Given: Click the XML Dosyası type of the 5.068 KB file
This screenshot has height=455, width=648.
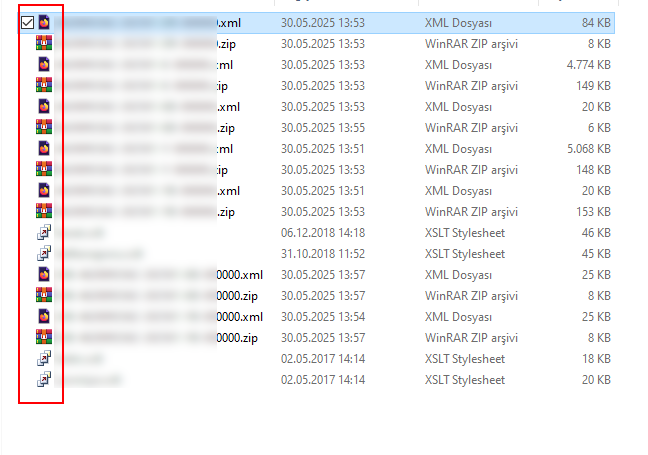Looking at the screenshot, I should point(458,149).
